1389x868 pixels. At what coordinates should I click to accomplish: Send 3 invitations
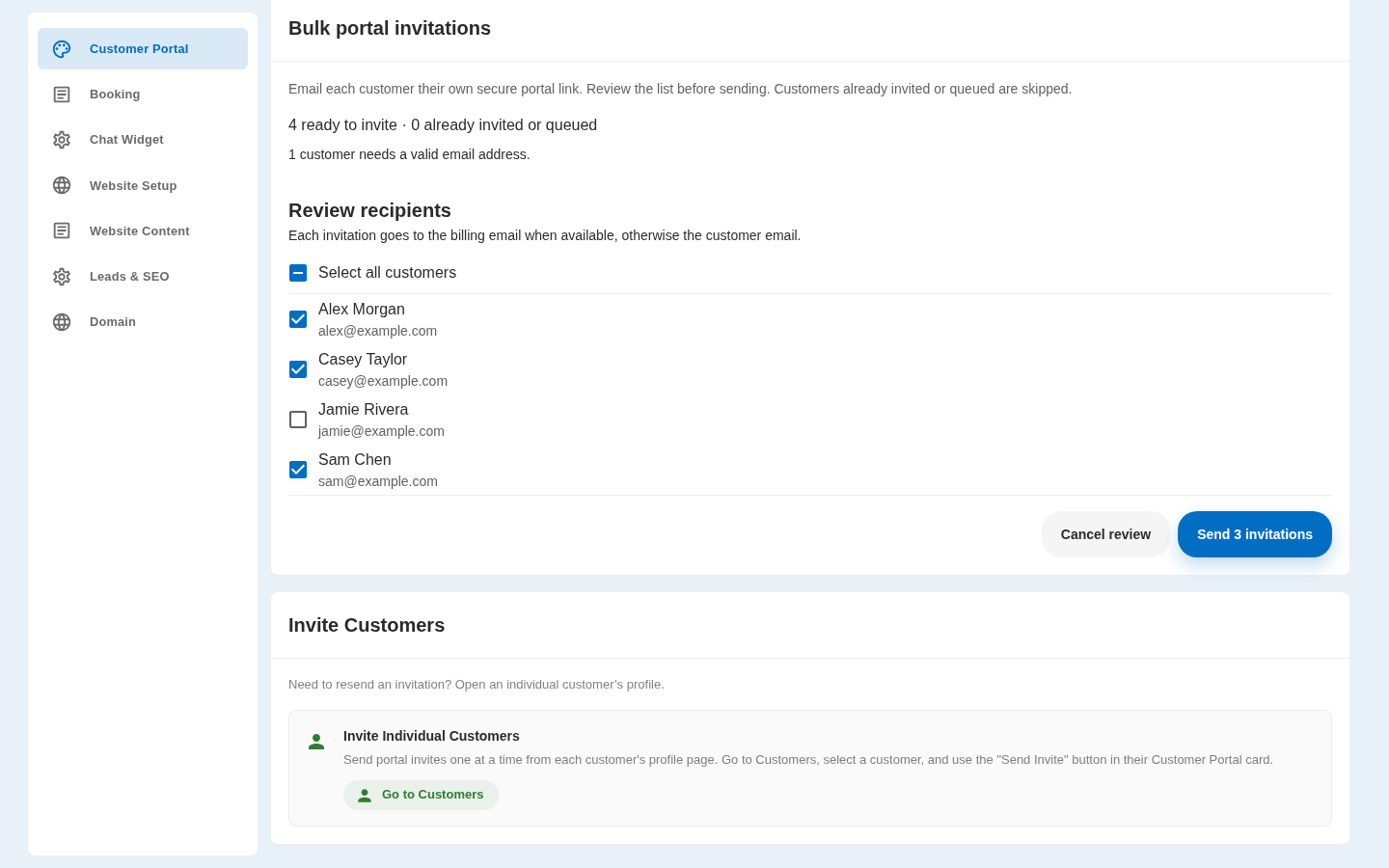point(1255,534)
